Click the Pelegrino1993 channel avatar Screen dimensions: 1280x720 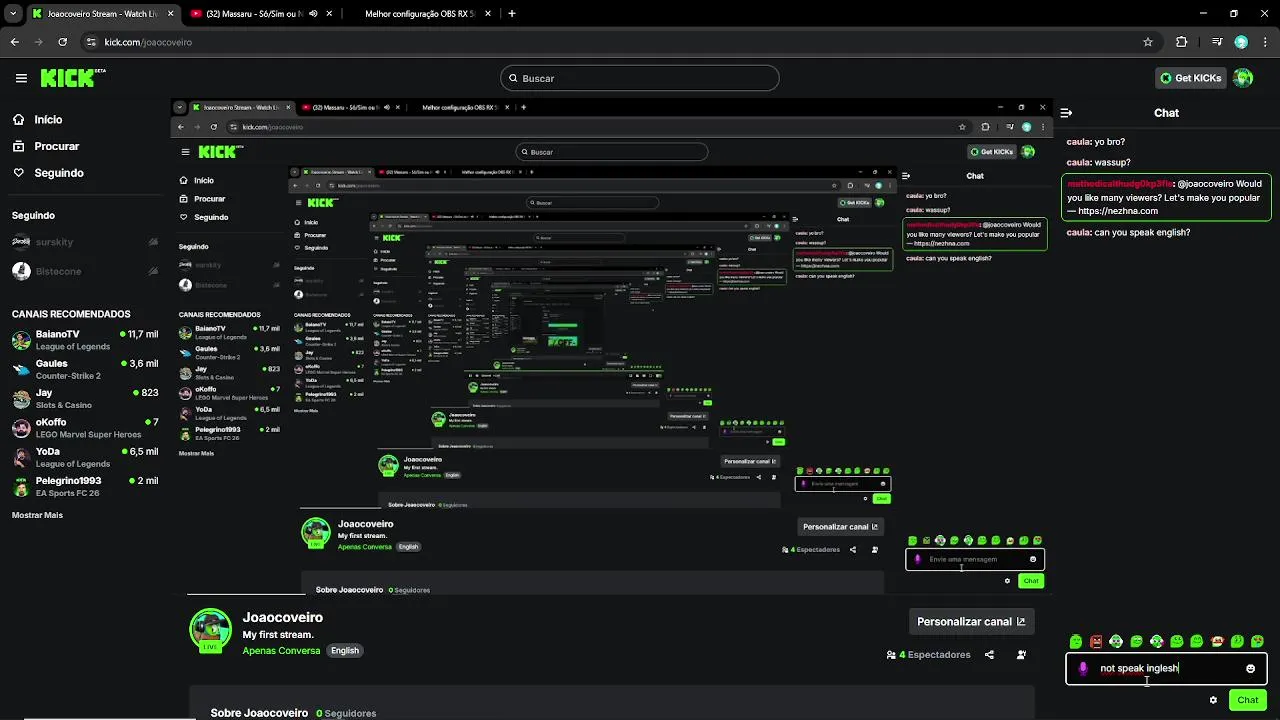(21, 487)
